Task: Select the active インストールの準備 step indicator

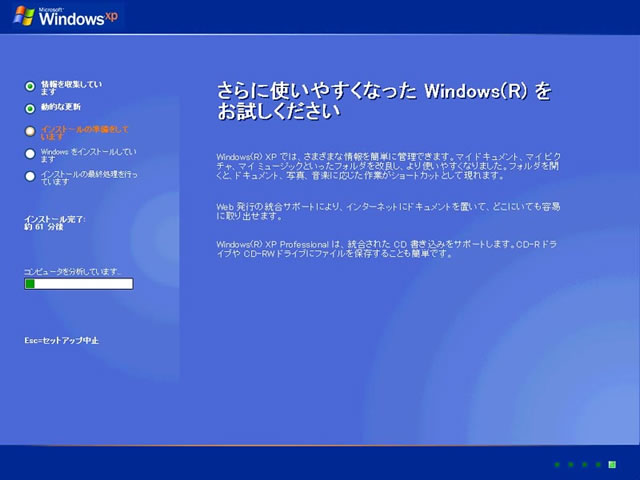Action: pyautogui.click(x=30, y=130)
